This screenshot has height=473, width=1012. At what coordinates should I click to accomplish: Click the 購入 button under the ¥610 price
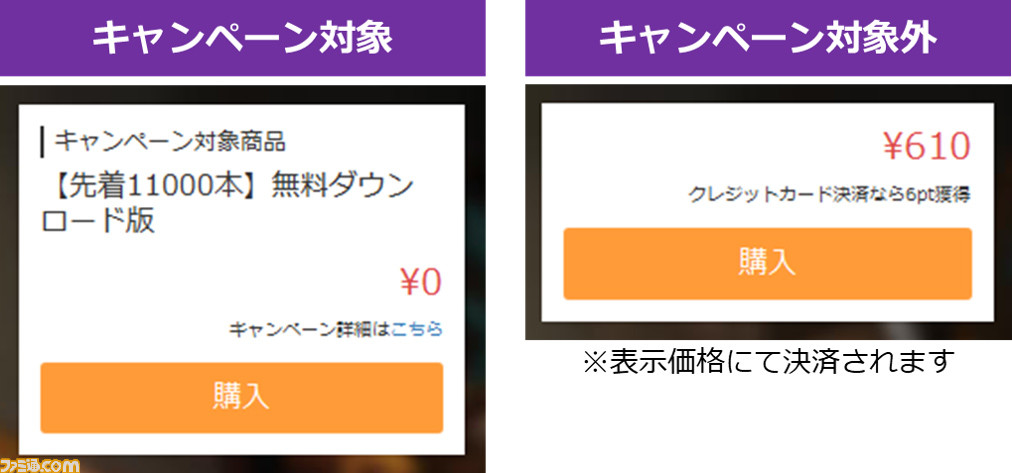(x=767, y=263)
